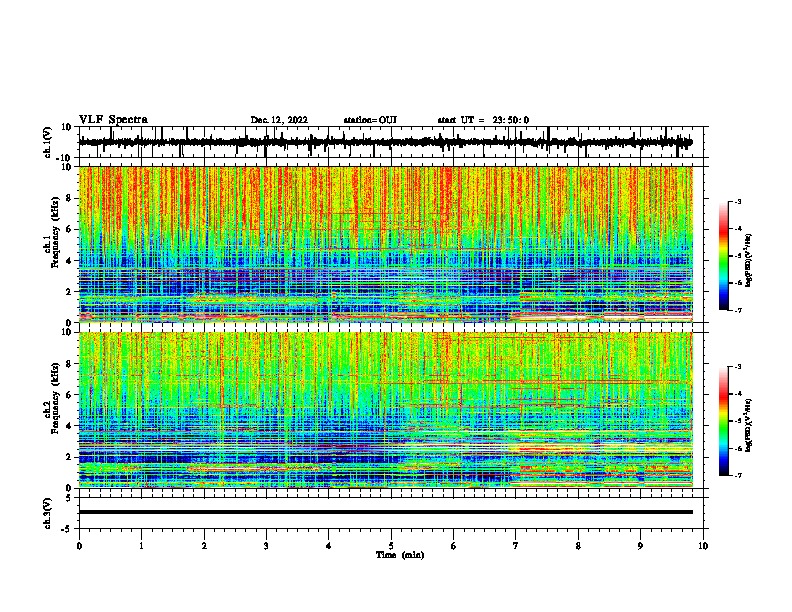Click time axis tick label "7"

pyautogui.click(x=516, y=546)
